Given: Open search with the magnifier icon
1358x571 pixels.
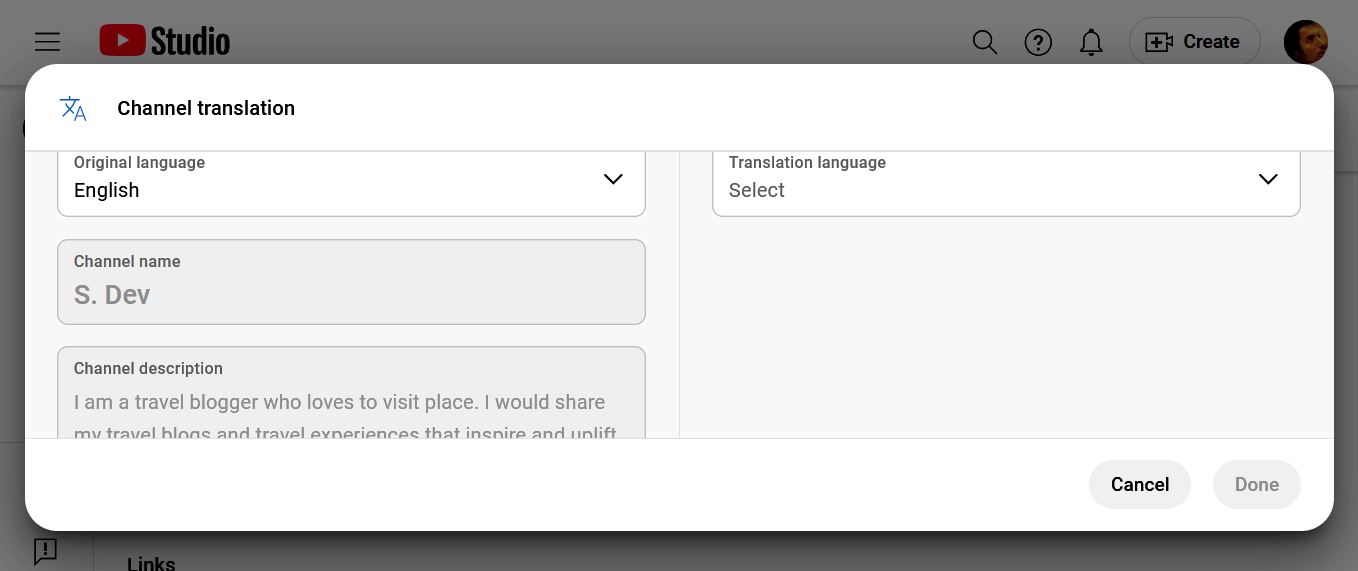Looking at the screenshot, I should tap(985, 42).
